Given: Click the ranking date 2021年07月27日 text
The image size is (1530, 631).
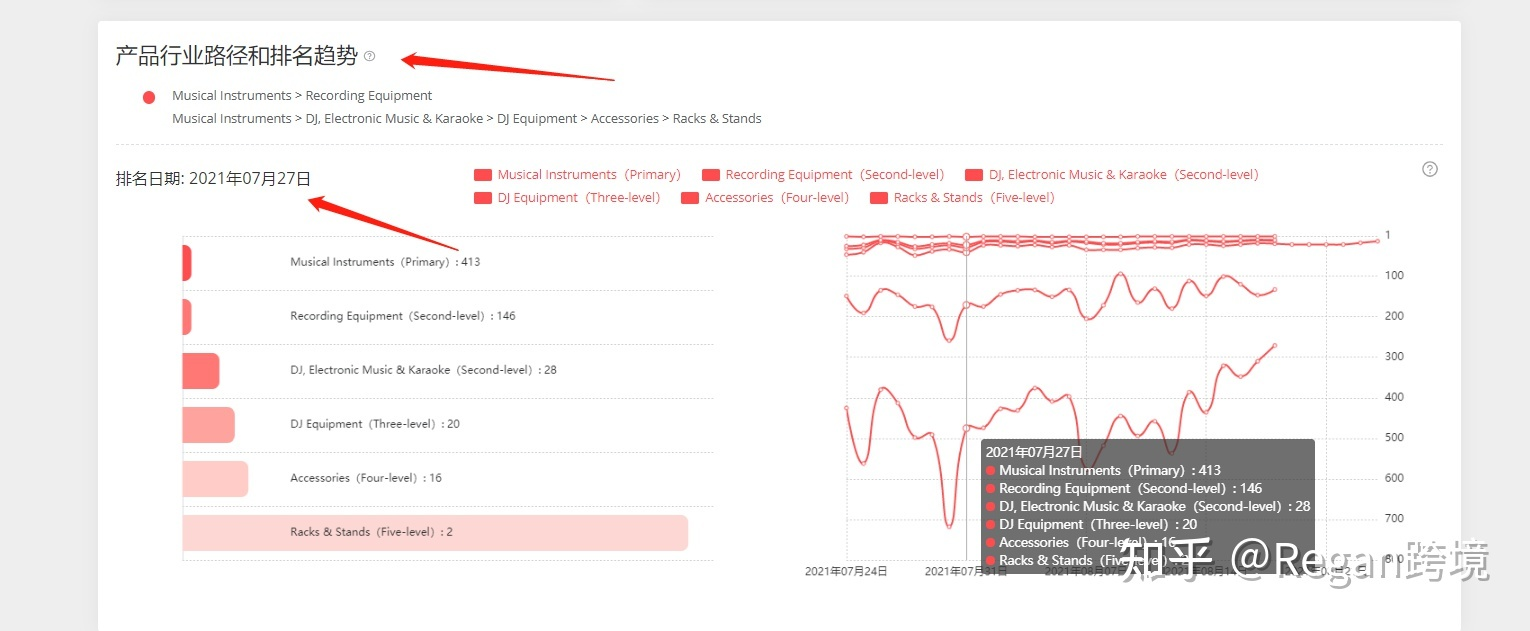Looking at the screenshot, I should click(213, 179).
